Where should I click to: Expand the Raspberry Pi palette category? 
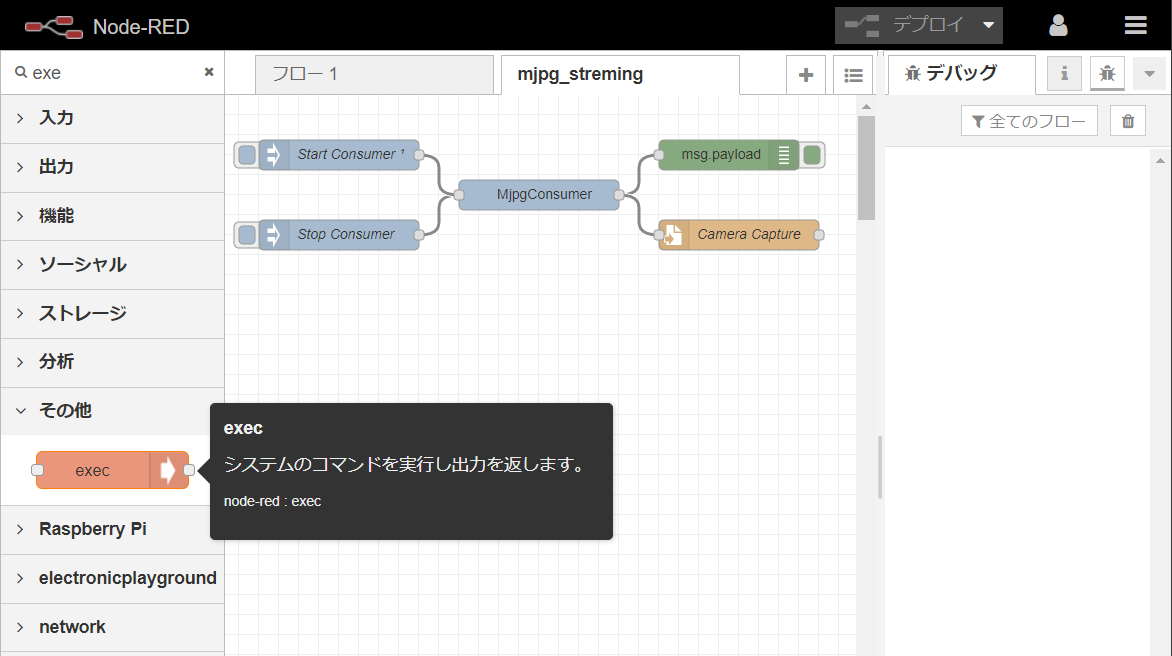[112, 530]
